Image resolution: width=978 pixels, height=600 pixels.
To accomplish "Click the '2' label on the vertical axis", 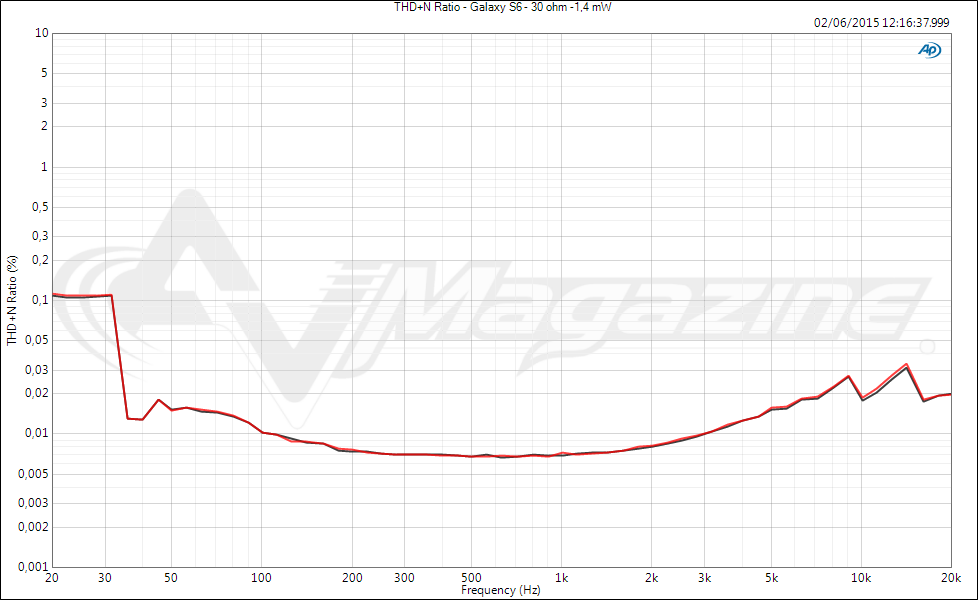I will [44, 126].
